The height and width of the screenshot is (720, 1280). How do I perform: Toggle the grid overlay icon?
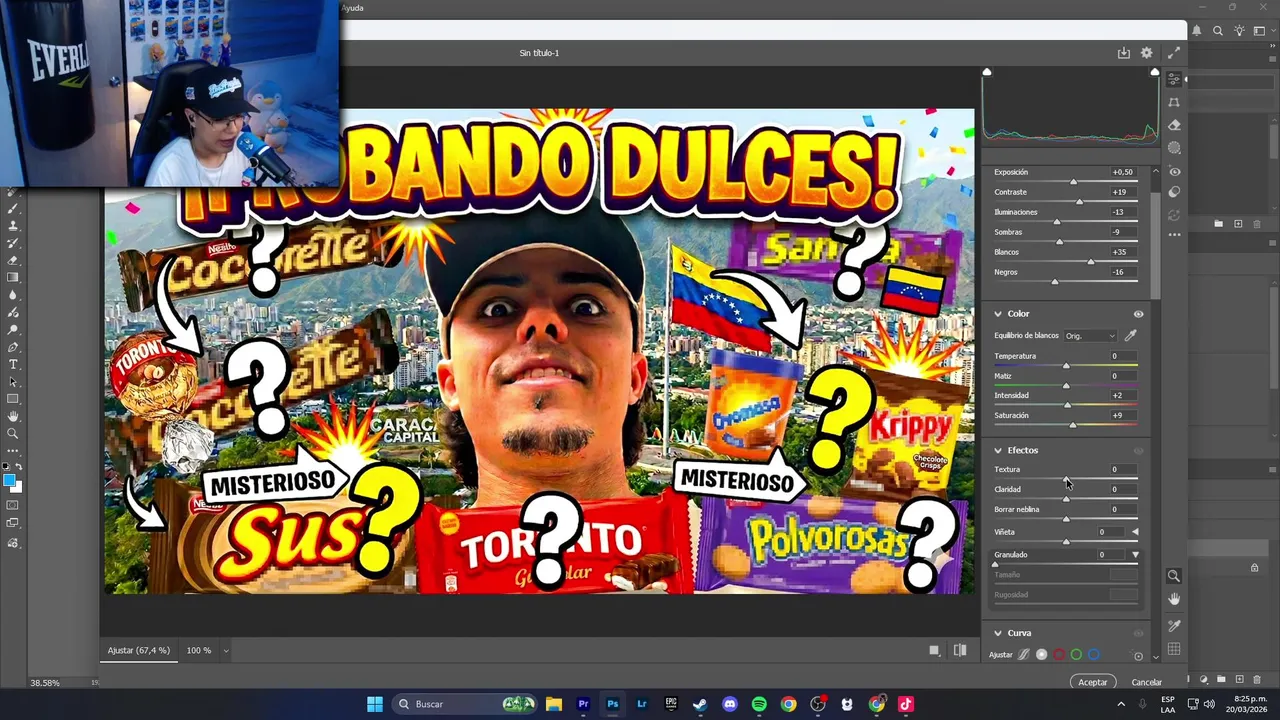point(1174,649)
